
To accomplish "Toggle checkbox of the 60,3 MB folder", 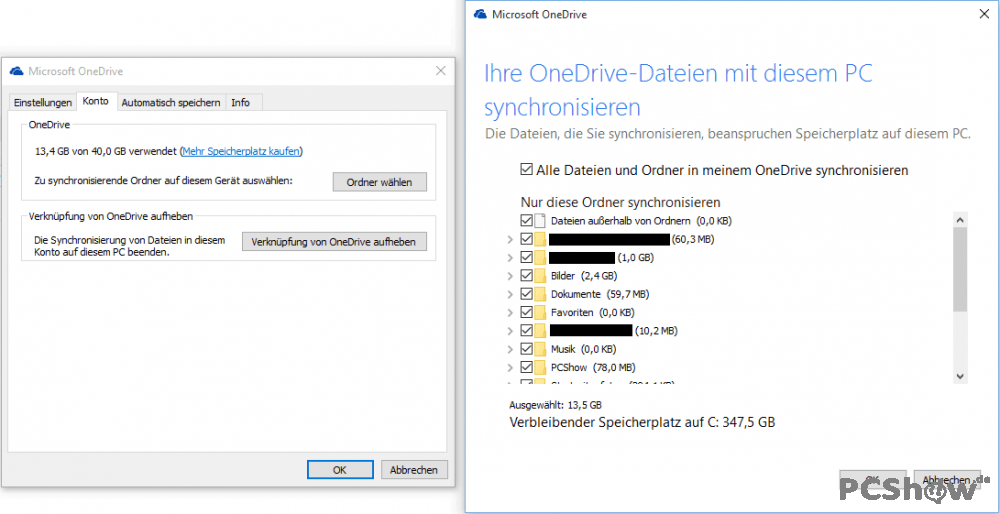I will pyautogui.click(x=527, y=240).
